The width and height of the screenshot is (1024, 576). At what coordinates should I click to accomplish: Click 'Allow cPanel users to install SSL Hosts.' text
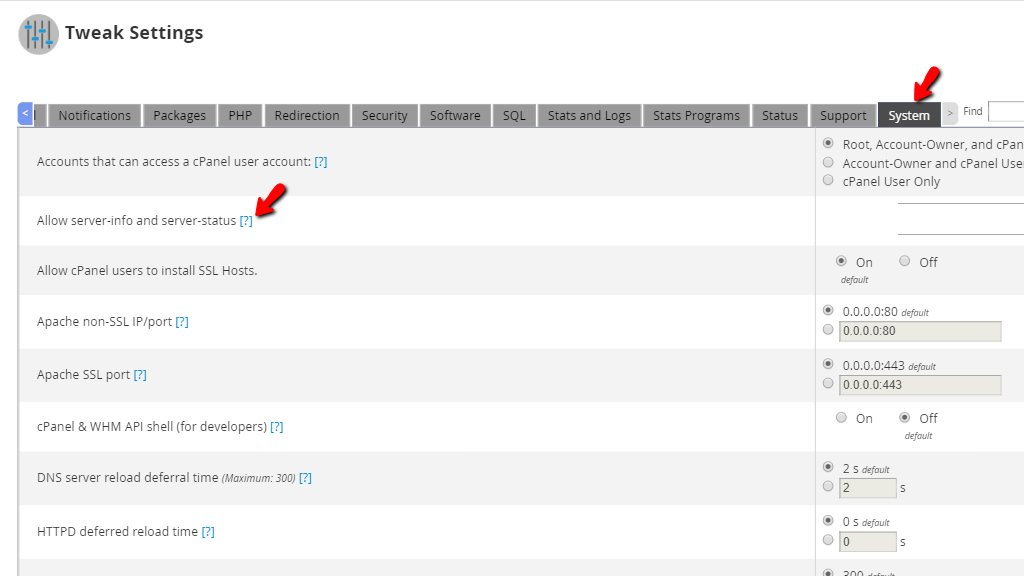click(x=147, y=270)
